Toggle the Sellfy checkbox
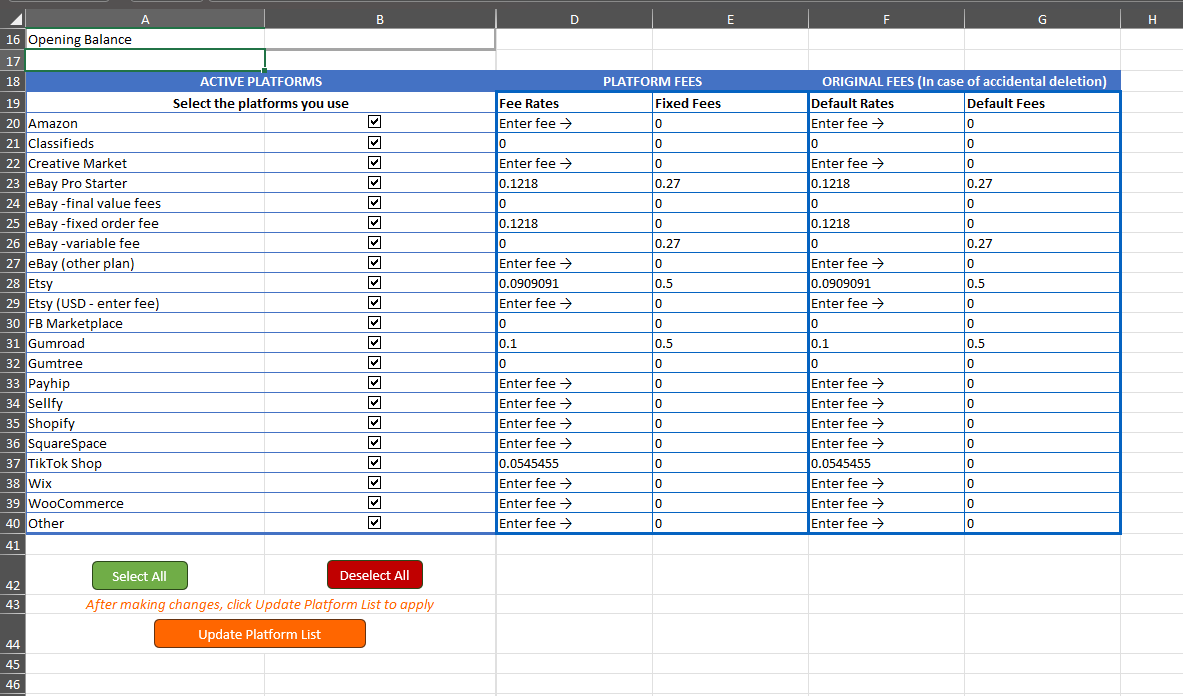 tap(374, 402)
